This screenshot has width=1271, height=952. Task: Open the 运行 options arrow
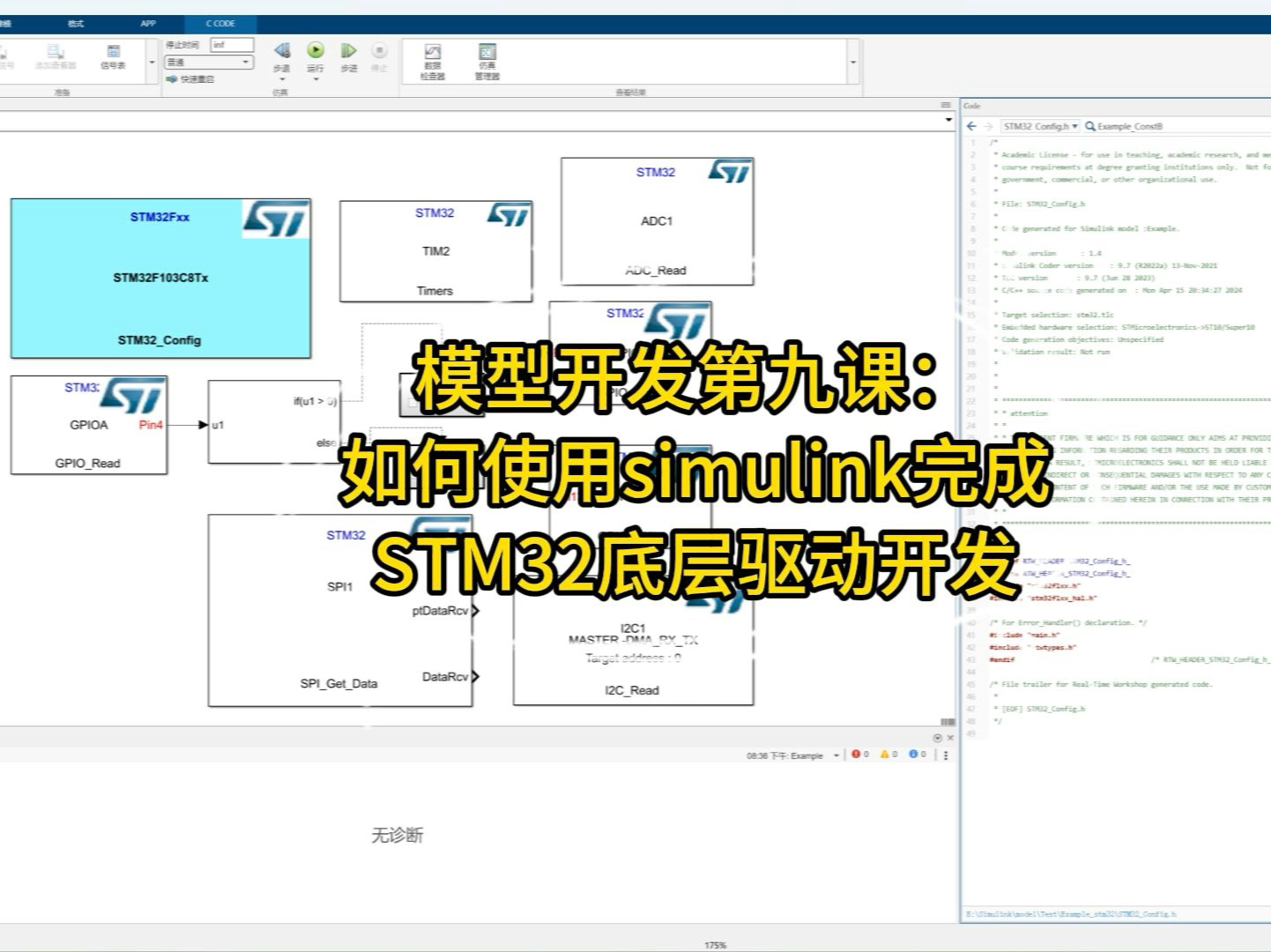(316, 78)
